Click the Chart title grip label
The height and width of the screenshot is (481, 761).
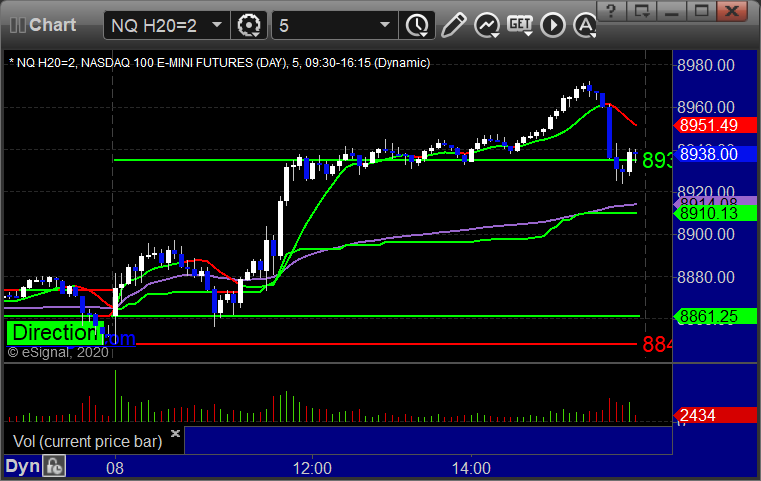click(43, 25)
